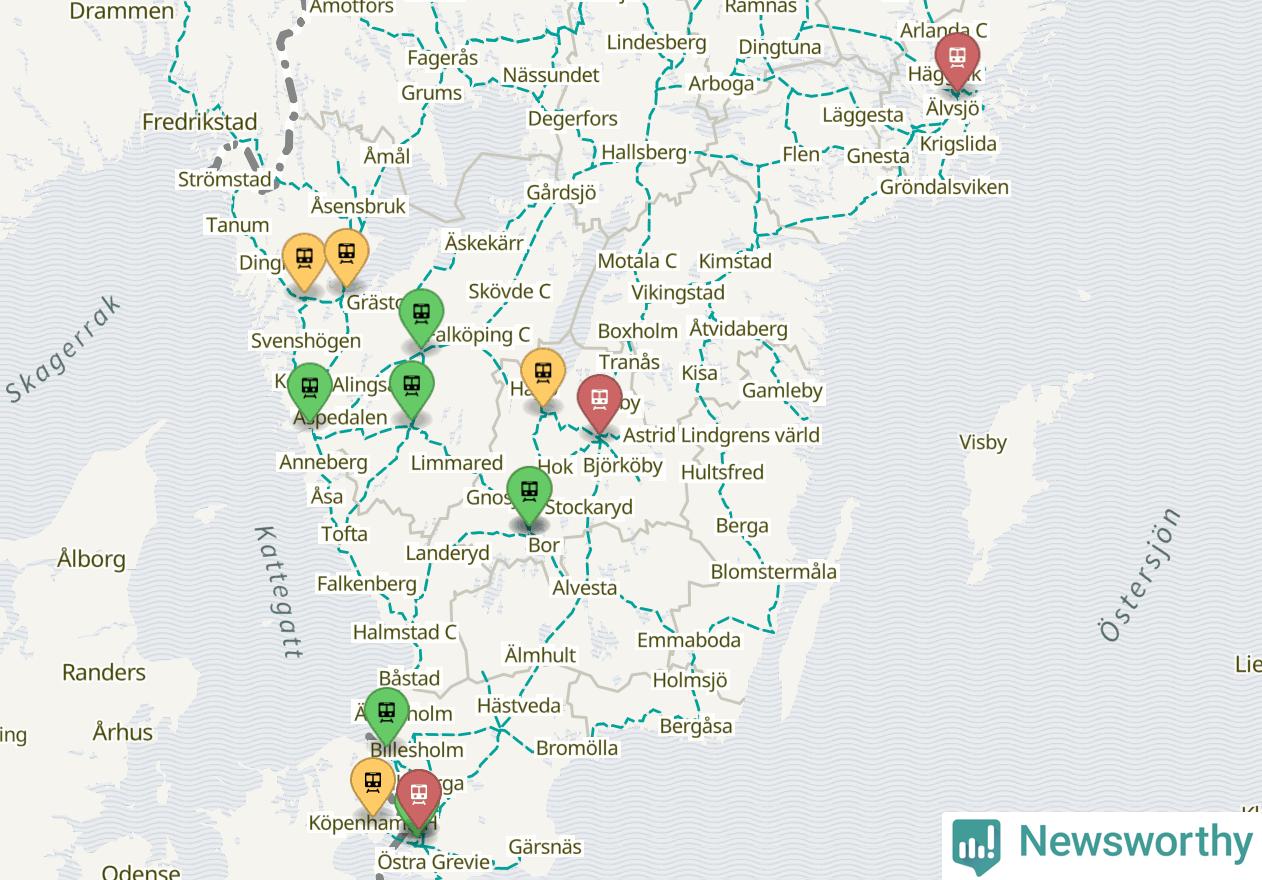
Task: Select the red train marker above Älvsjö
Action: click(x=957, y=60)
